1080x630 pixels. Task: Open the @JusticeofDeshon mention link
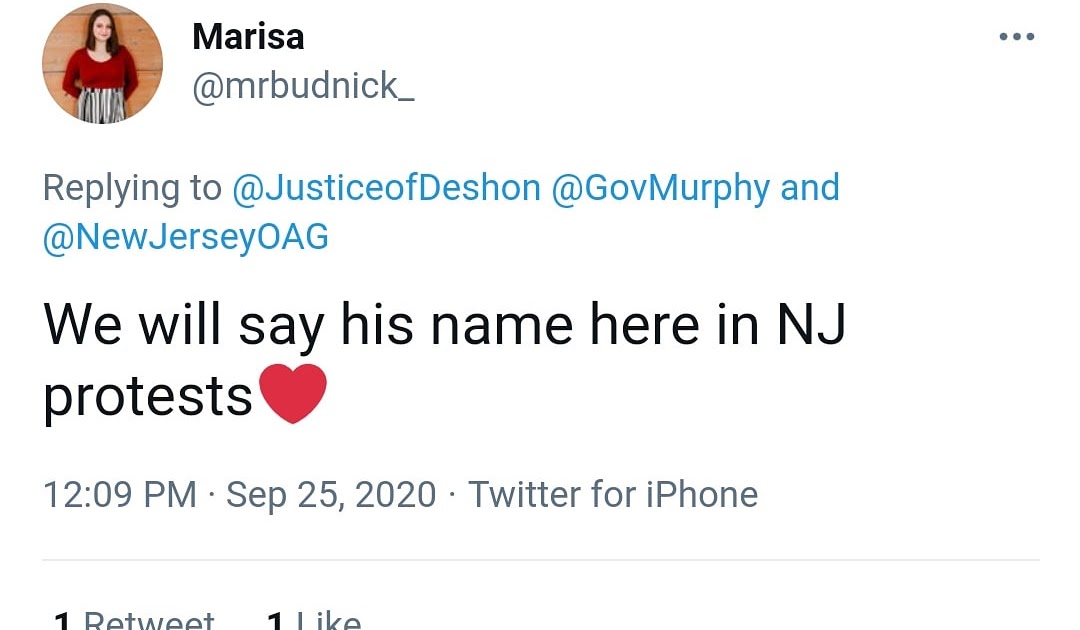click(386, 187)
